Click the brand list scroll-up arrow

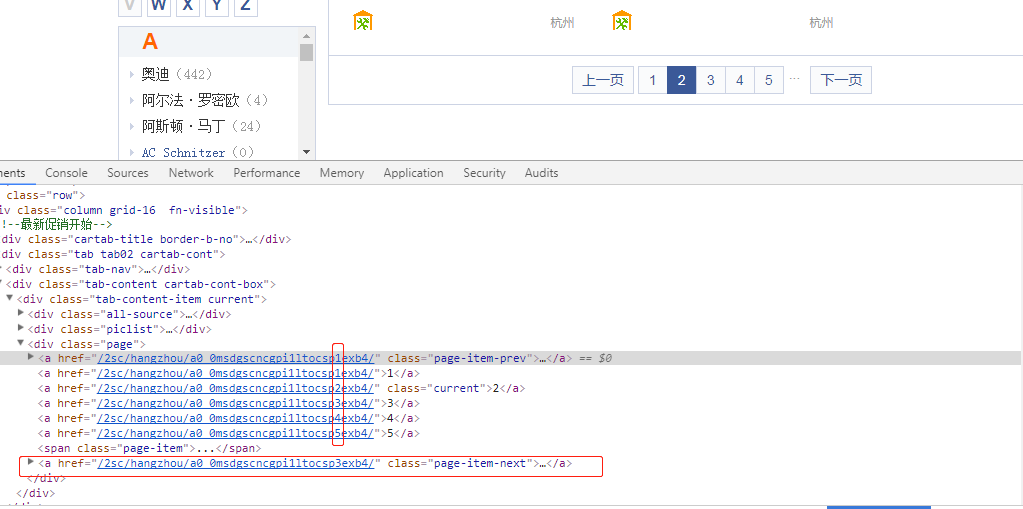coord(306,35)
